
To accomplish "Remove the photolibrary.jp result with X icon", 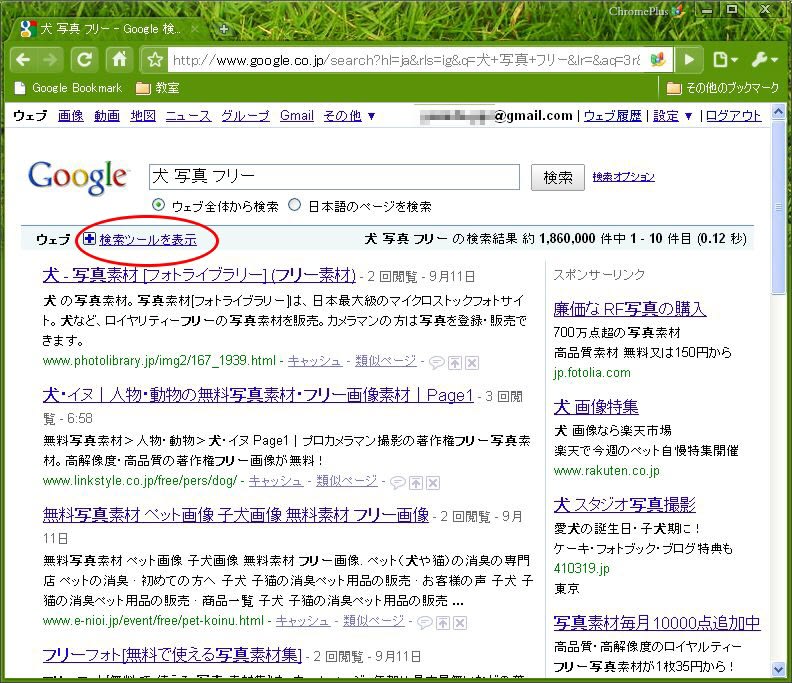I will click(472, 361).
